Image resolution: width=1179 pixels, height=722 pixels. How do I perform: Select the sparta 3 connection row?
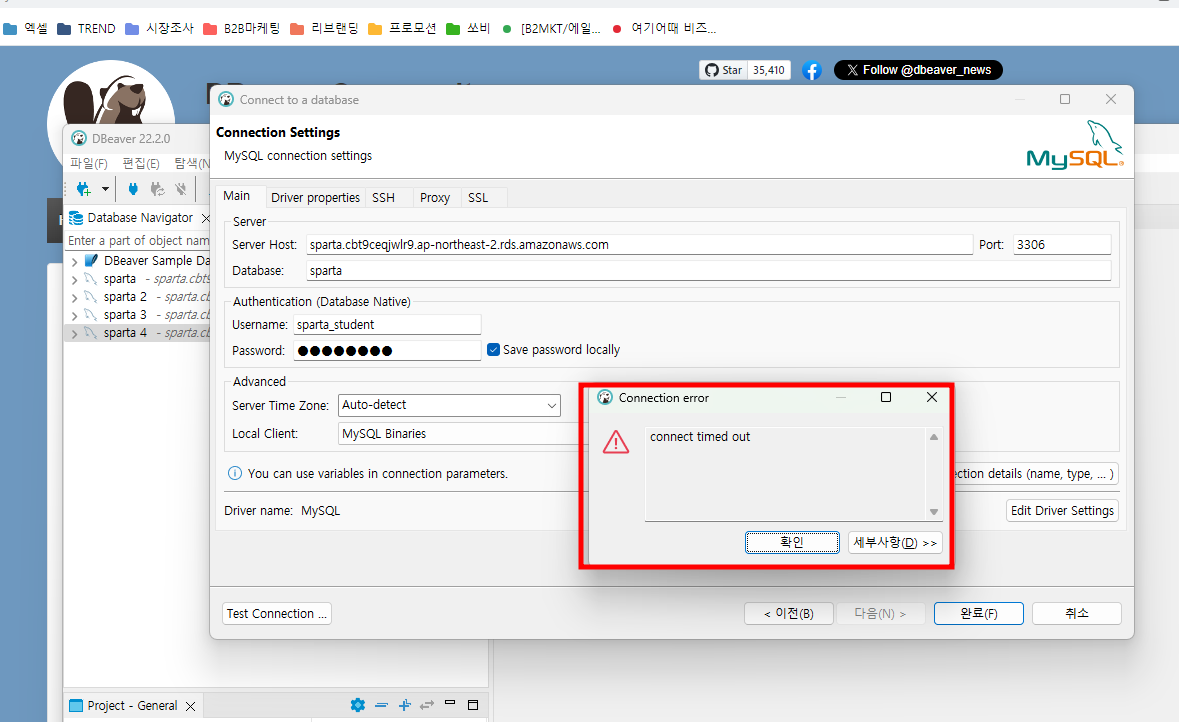pyautogui.click(x=138, y=315)
